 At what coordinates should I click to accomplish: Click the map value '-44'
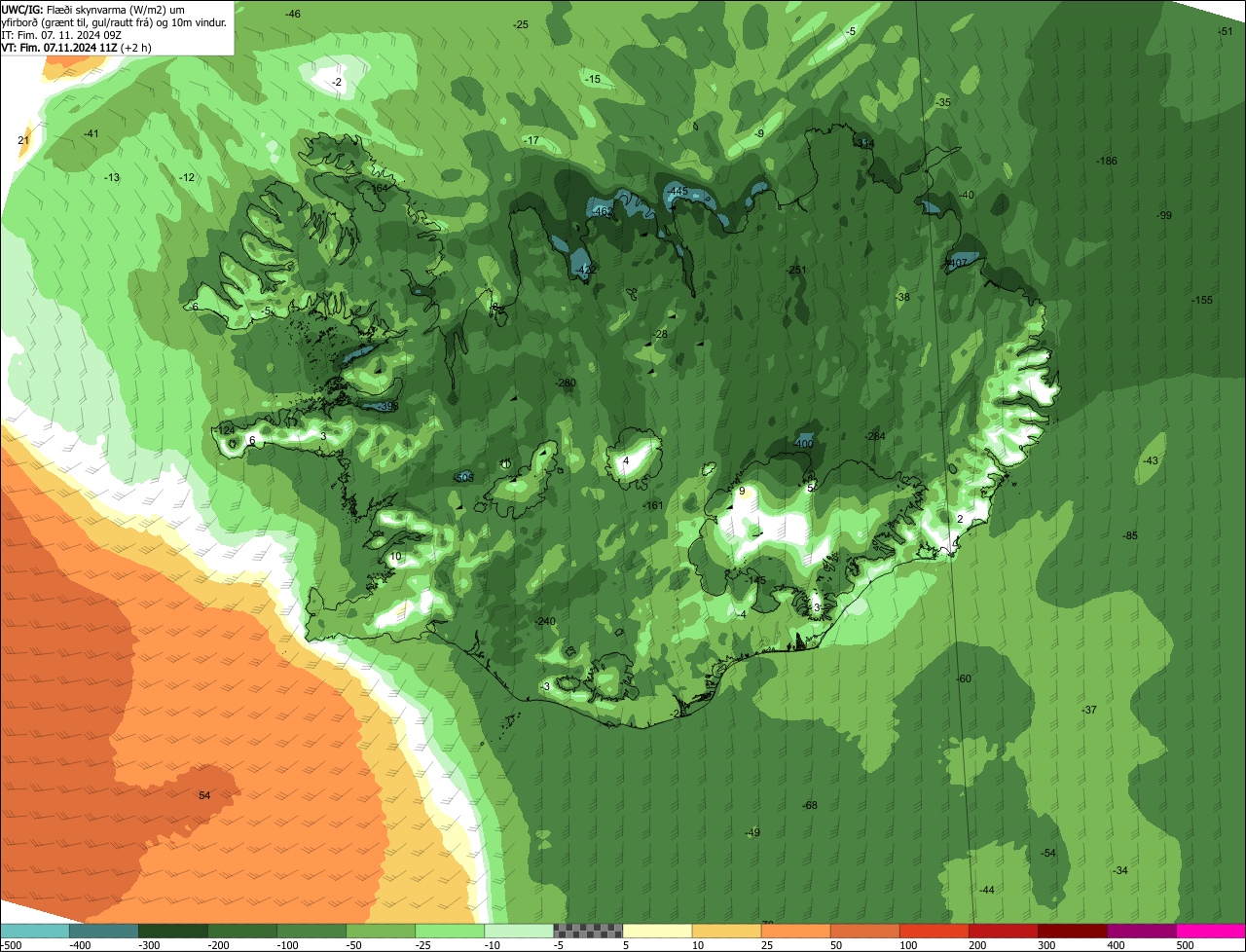click(987, 890)
